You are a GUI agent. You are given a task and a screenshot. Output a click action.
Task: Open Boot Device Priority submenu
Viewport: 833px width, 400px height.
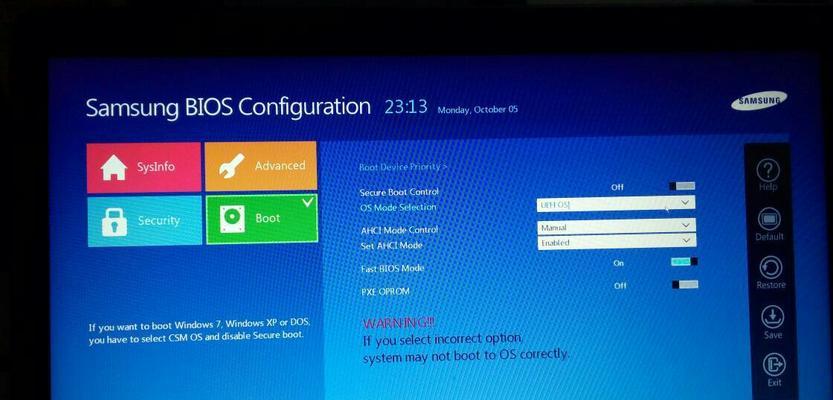[403, 167]
